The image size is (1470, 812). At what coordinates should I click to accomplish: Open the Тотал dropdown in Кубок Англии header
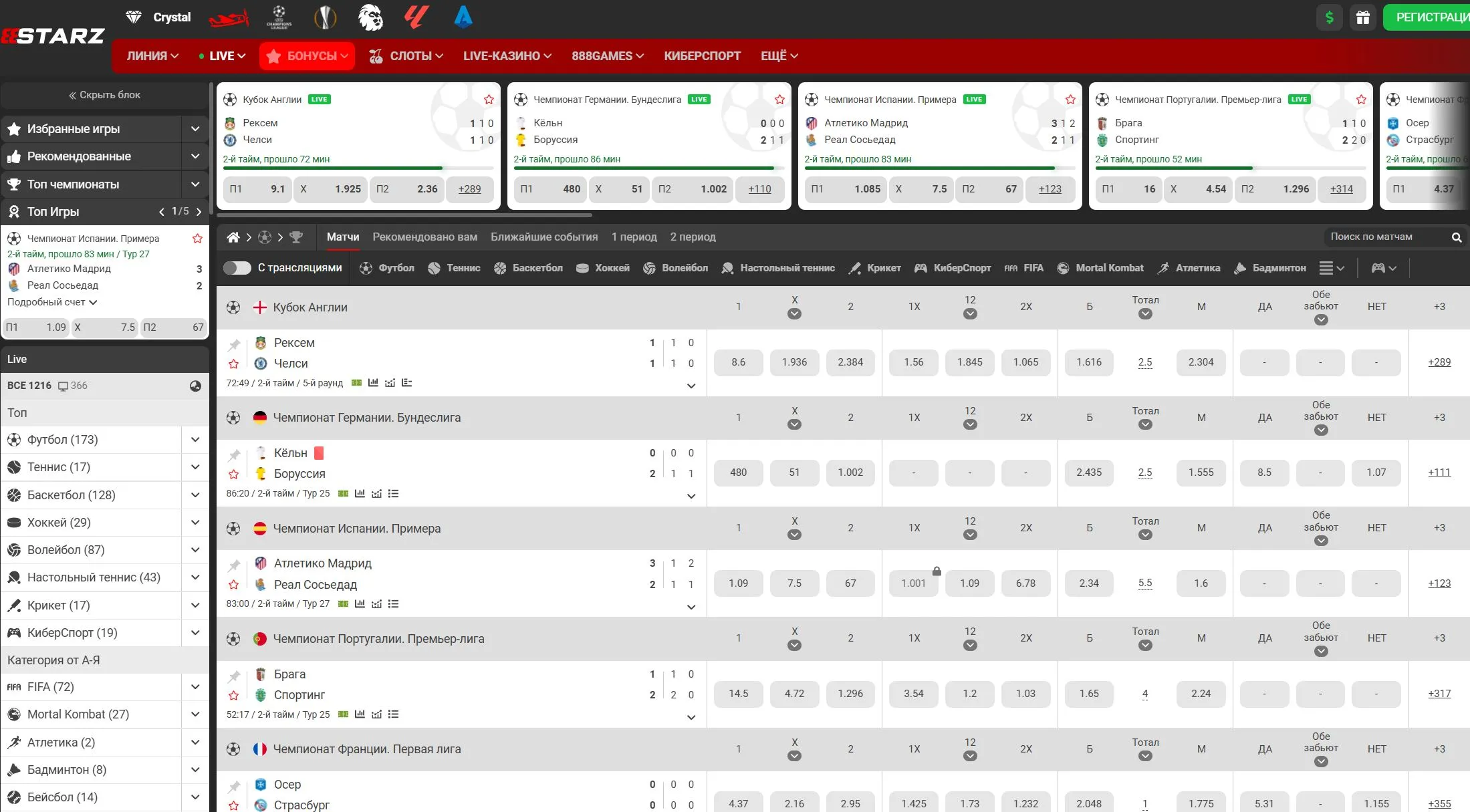(1145, 313)
